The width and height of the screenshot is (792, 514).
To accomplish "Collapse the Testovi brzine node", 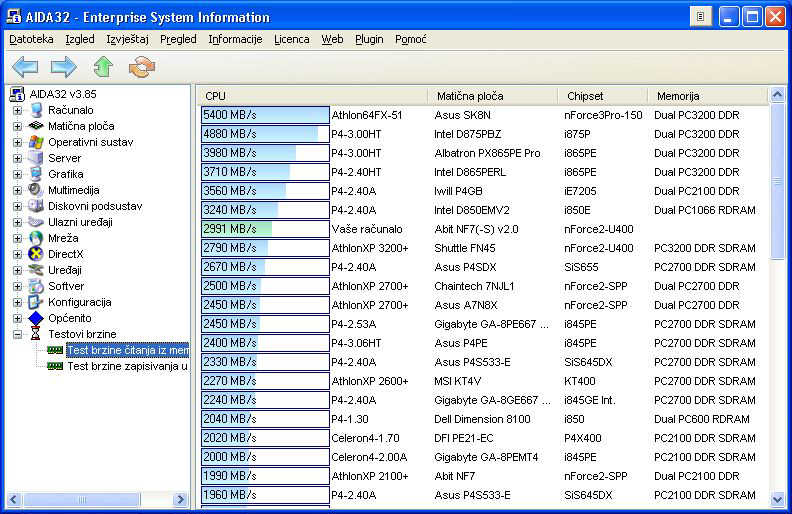I will (17, 334).
